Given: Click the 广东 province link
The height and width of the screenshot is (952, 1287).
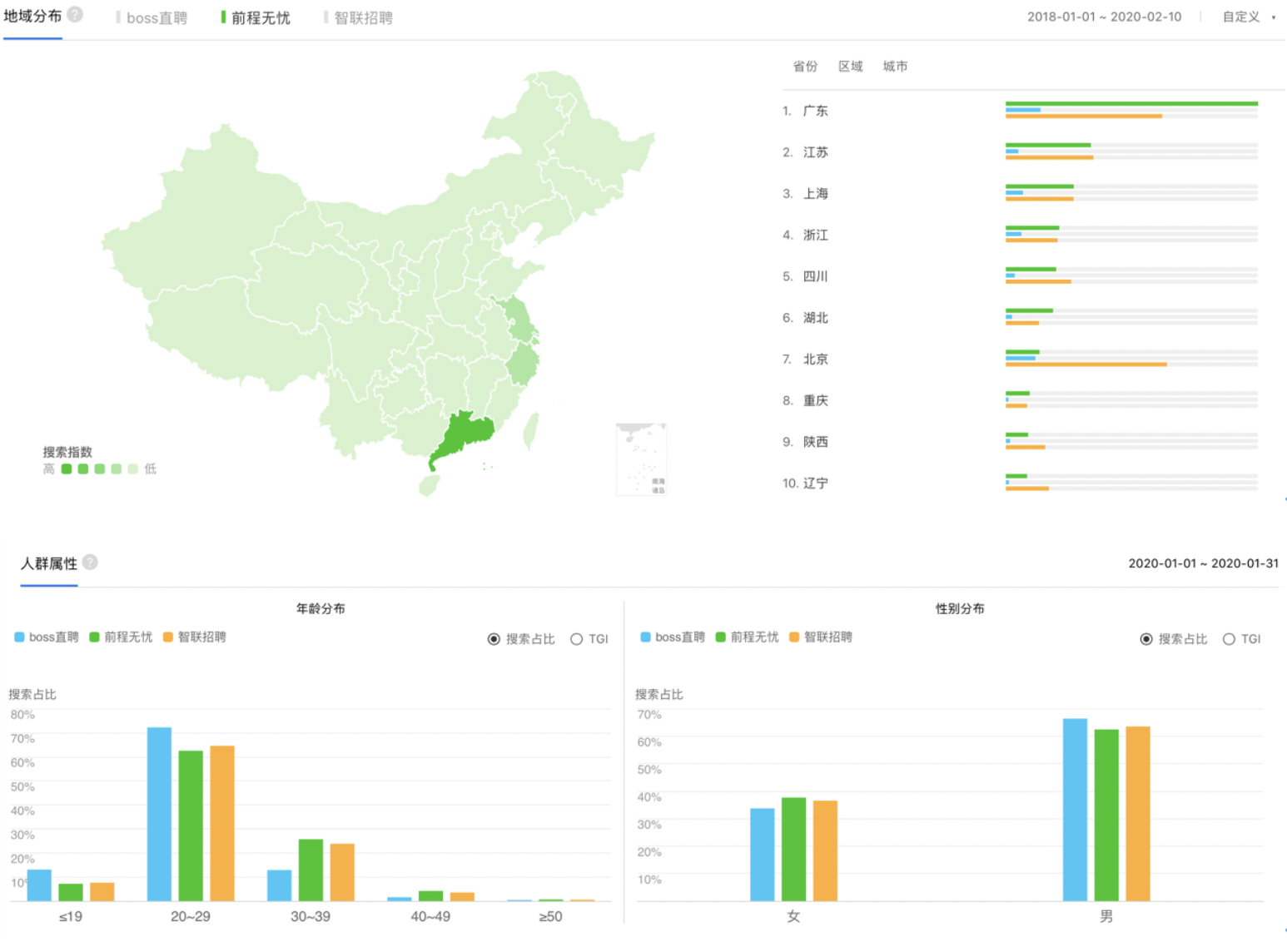Looking at the screenshot, I should click(816, 110).
